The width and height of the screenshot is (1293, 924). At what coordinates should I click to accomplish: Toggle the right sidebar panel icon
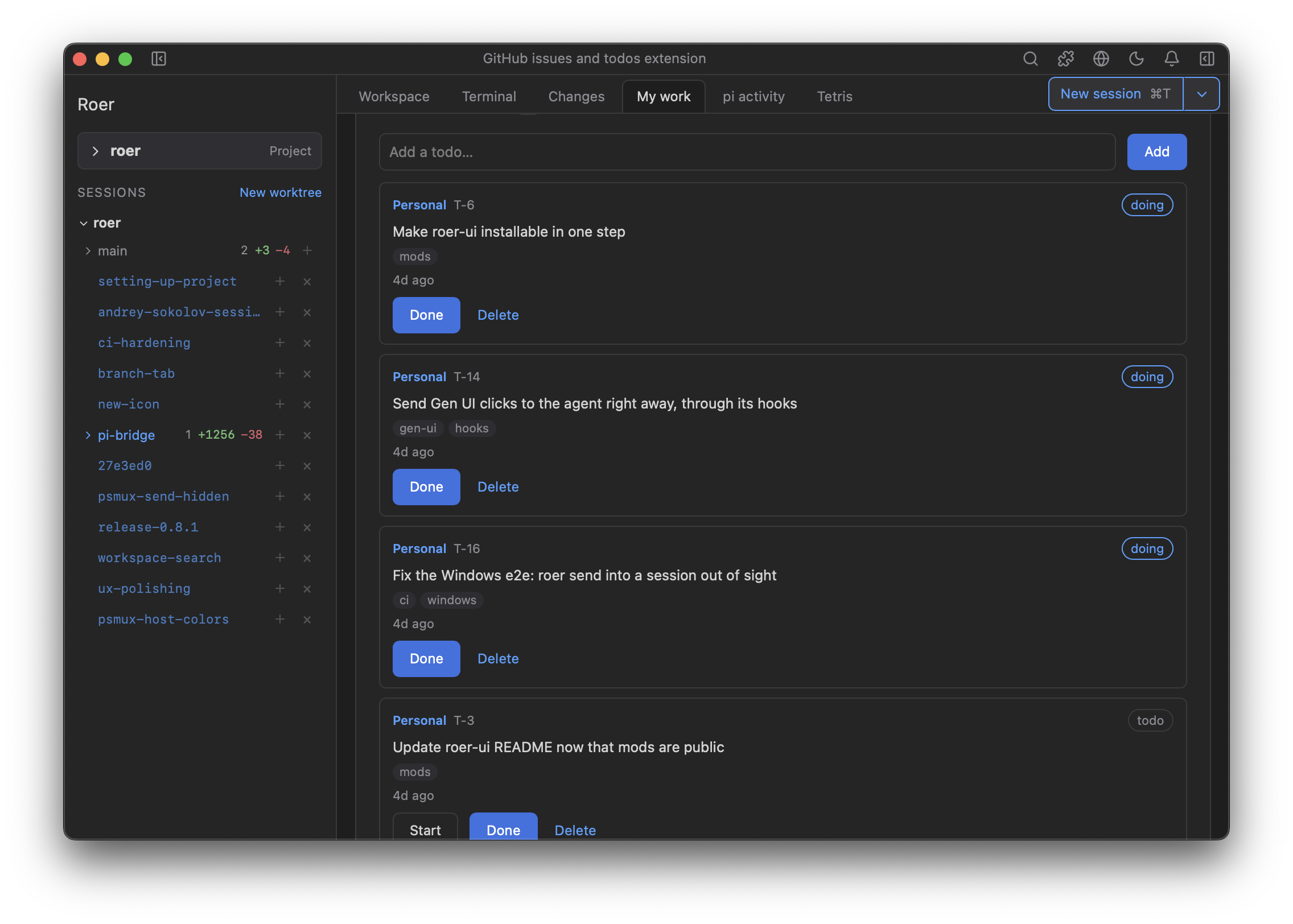click(x=1207, y=59)
